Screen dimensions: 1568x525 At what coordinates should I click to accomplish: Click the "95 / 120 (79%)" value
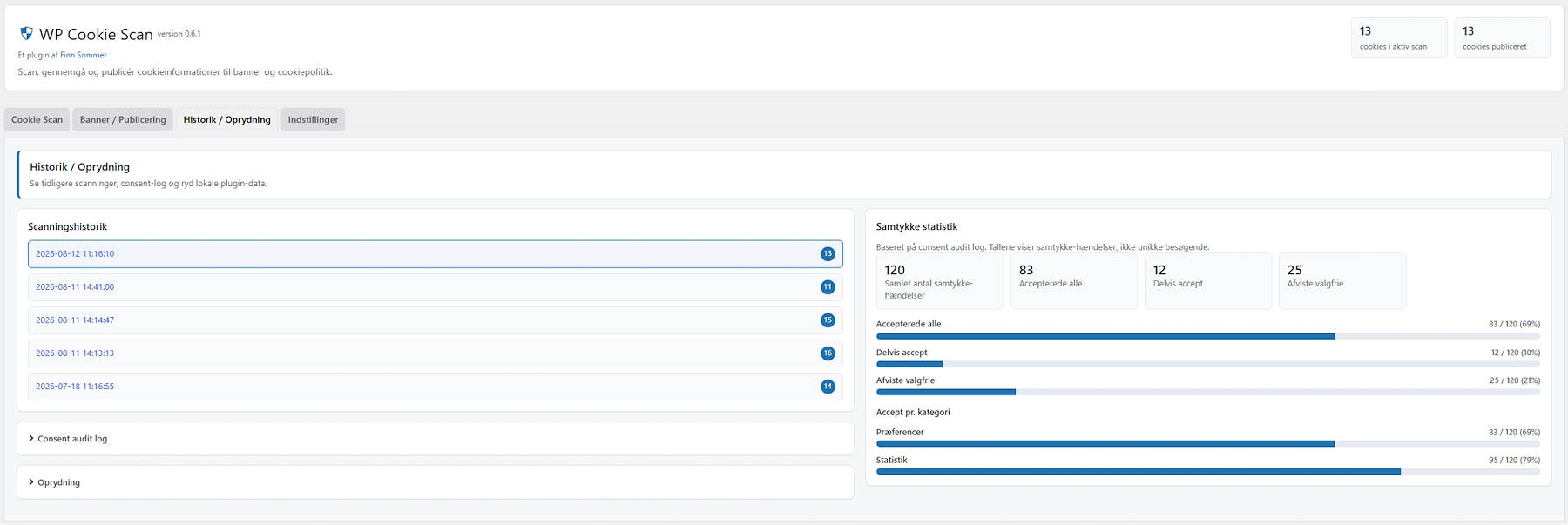(x=1514, y=460)
